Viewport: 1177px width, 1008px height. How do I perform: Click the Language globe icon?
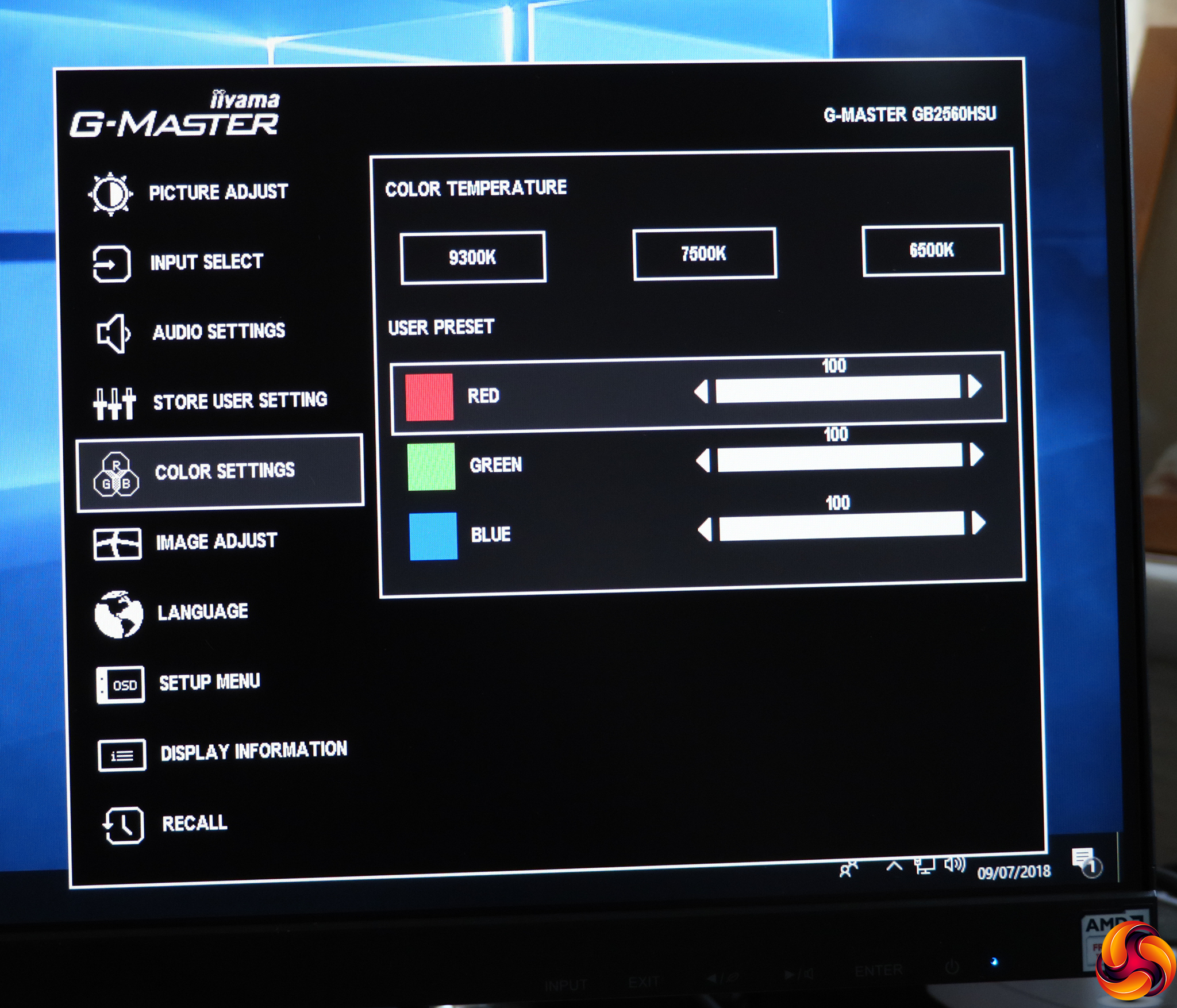pos(118,614)
